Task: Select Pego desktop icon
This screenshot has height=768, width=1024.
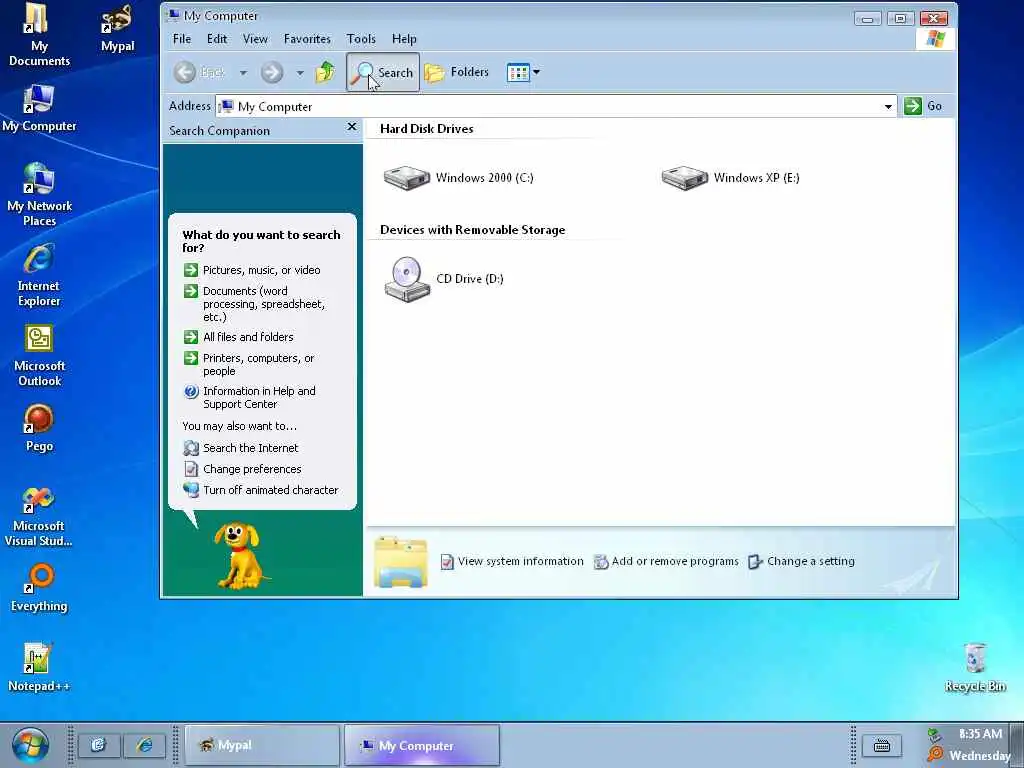Action: 39,428
